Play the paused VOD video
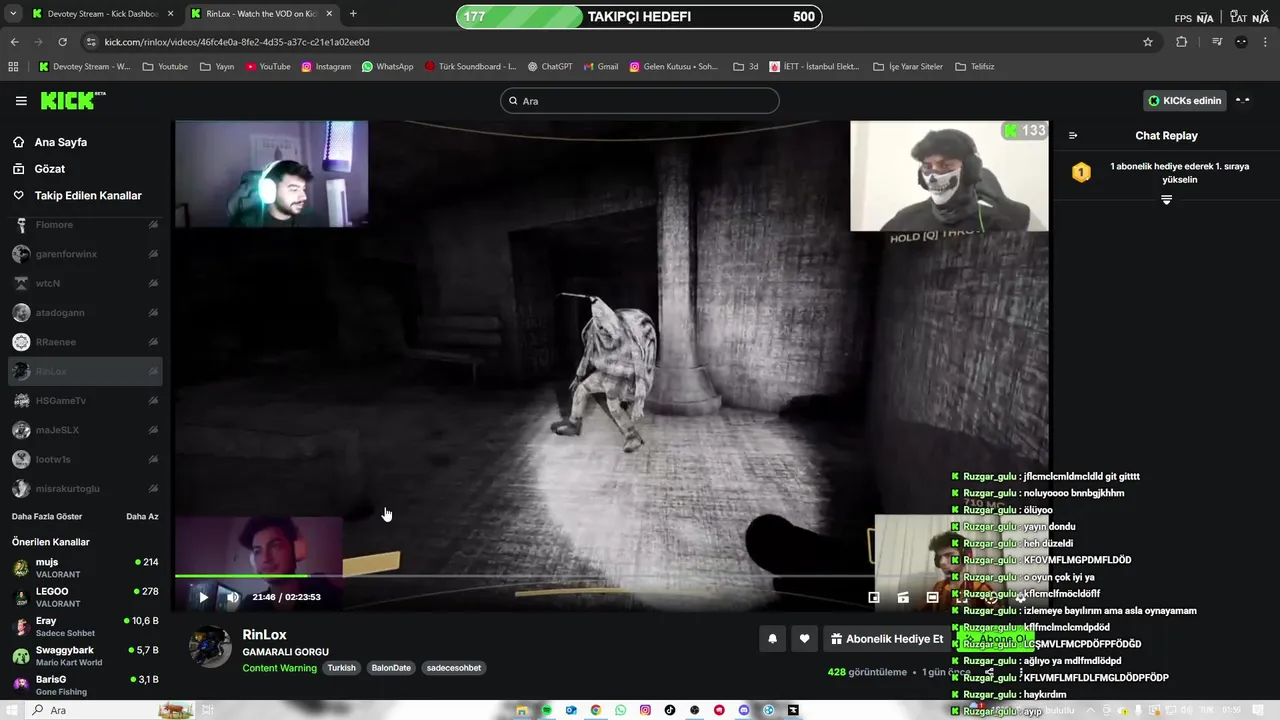Screen dimensions: 1280x720 point(203,597)
